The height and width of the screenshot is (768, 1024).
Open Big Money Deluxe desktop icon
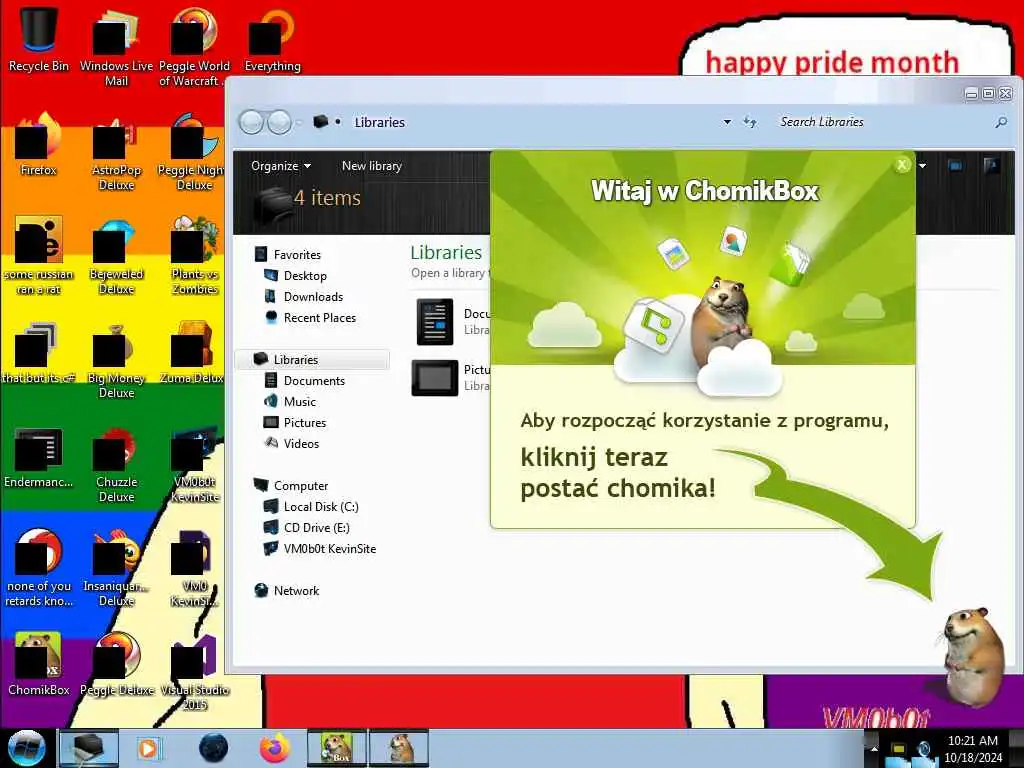click(x=116, y=359)
